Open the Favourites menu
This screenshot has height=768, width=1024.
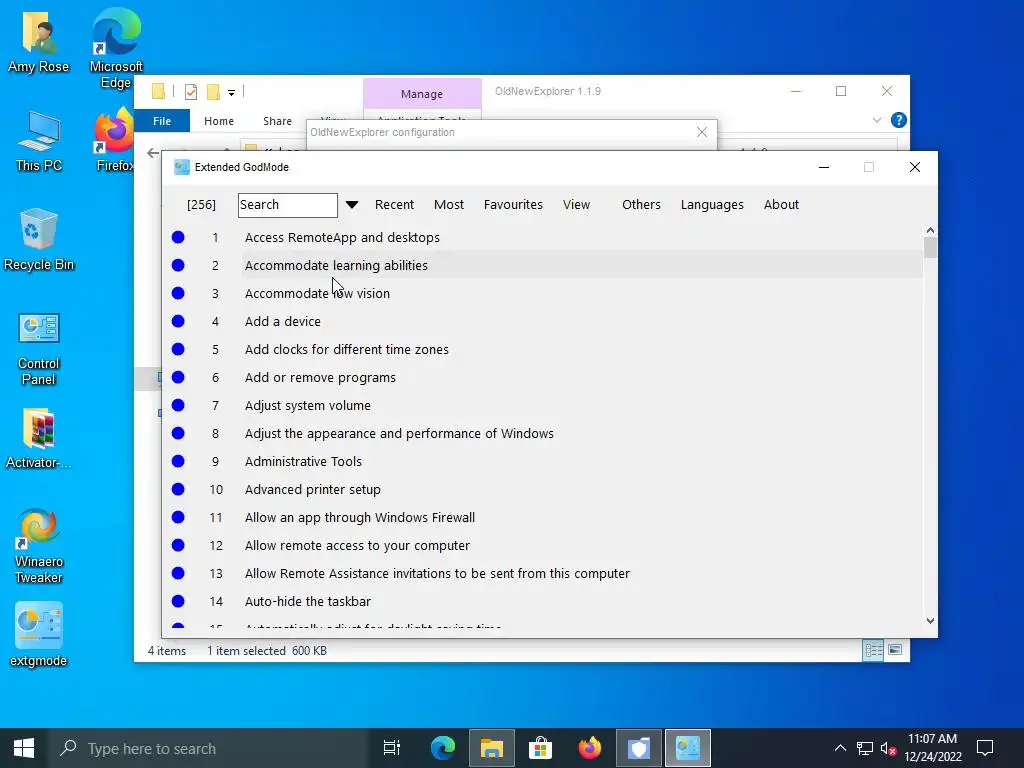[x=513, y=204]
